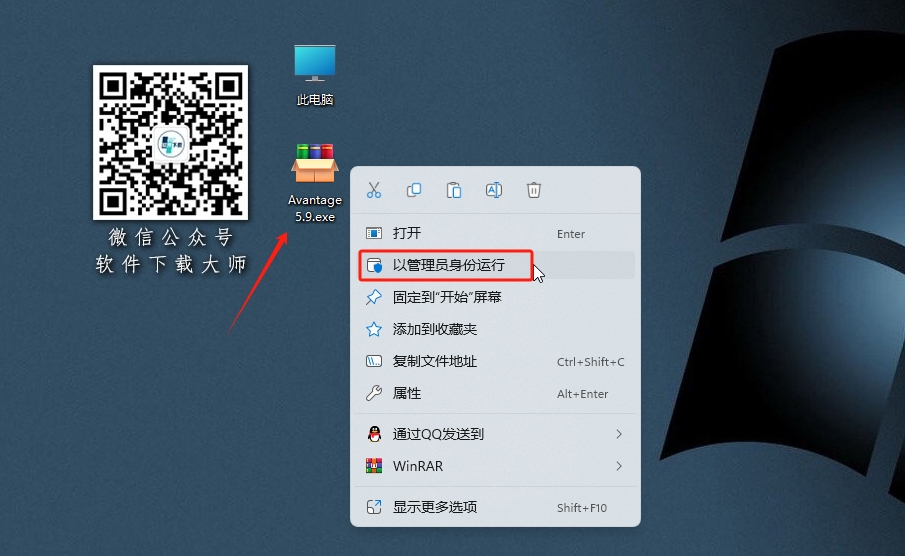This screenshot has height=556, width=905.
Task: Click the Copy icon in context menu
Action: 414,190
